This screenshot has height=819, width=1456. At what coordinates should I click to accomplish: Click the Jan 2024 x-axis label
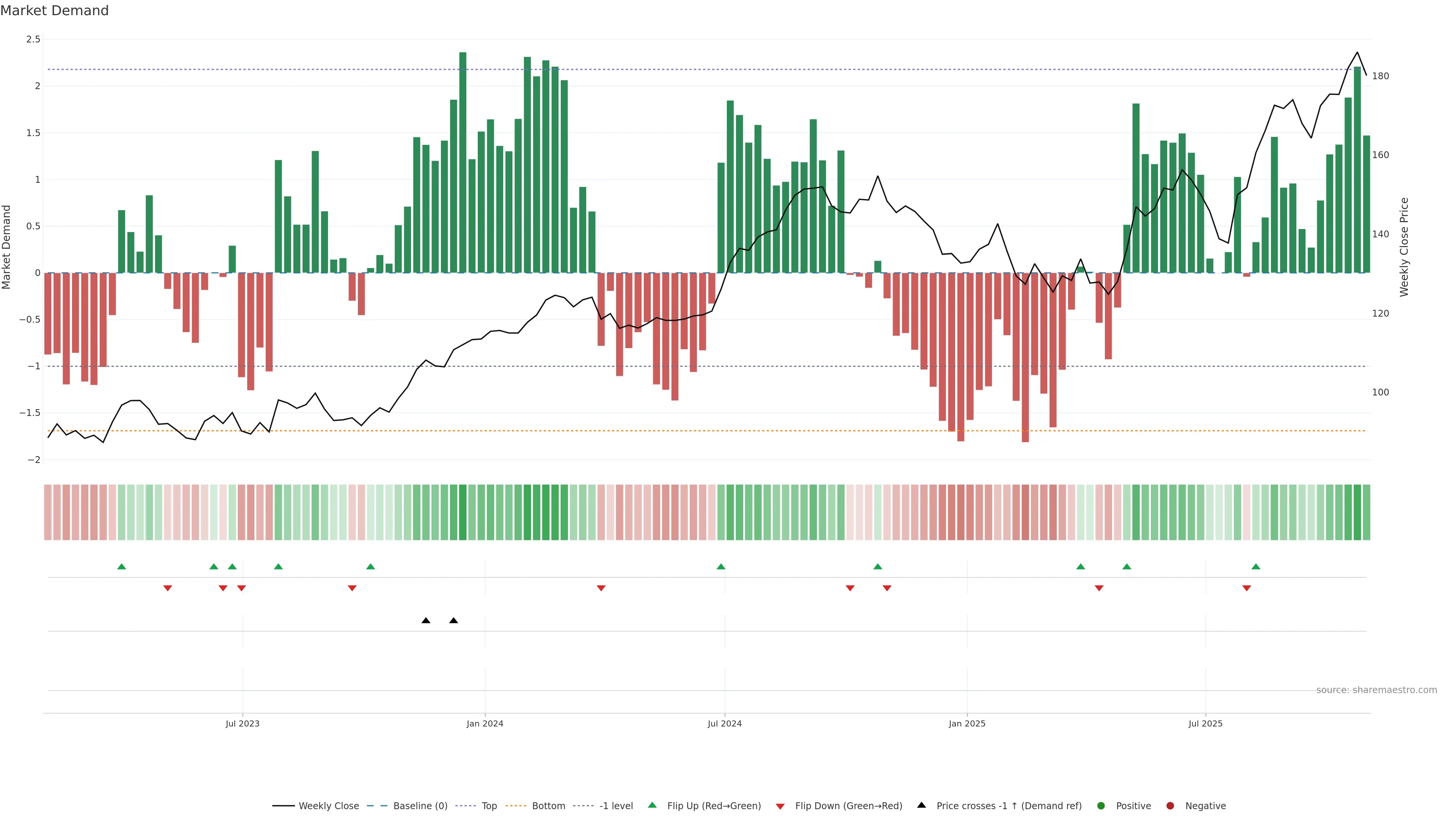click(485, 723)
